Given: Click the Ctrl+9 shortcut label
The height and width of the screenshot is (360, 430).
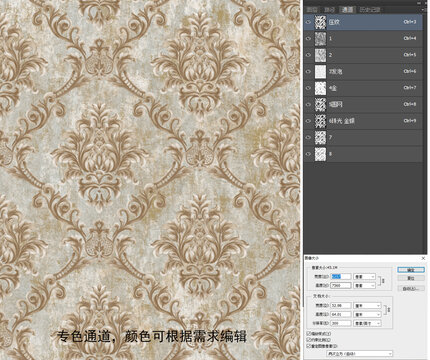Looking at the screenshot, I should pyautogui.click(x=410, y=121).
